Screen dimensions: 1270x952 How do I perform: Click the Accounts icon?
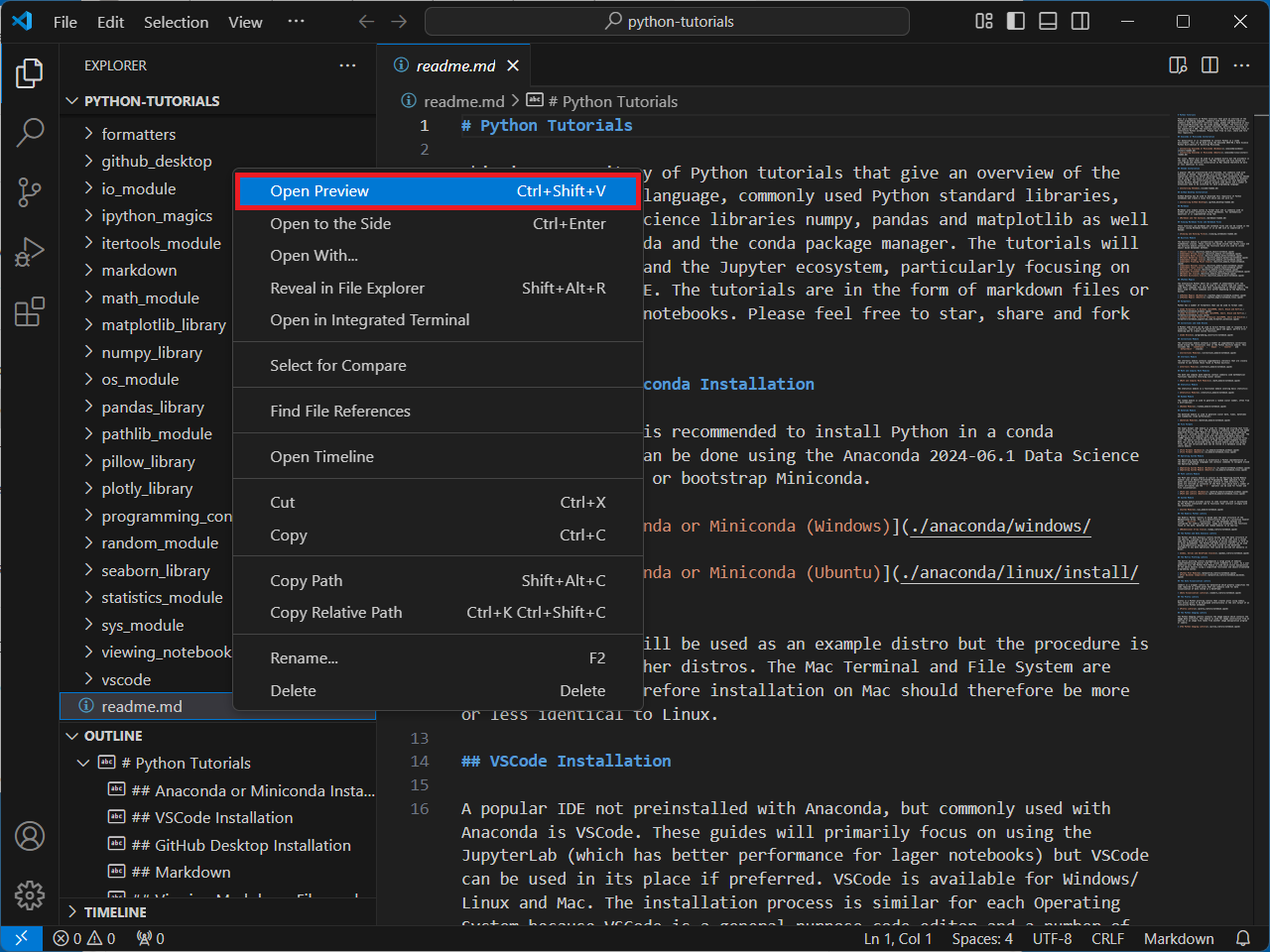pyautogui.click(x=30, y=836)
